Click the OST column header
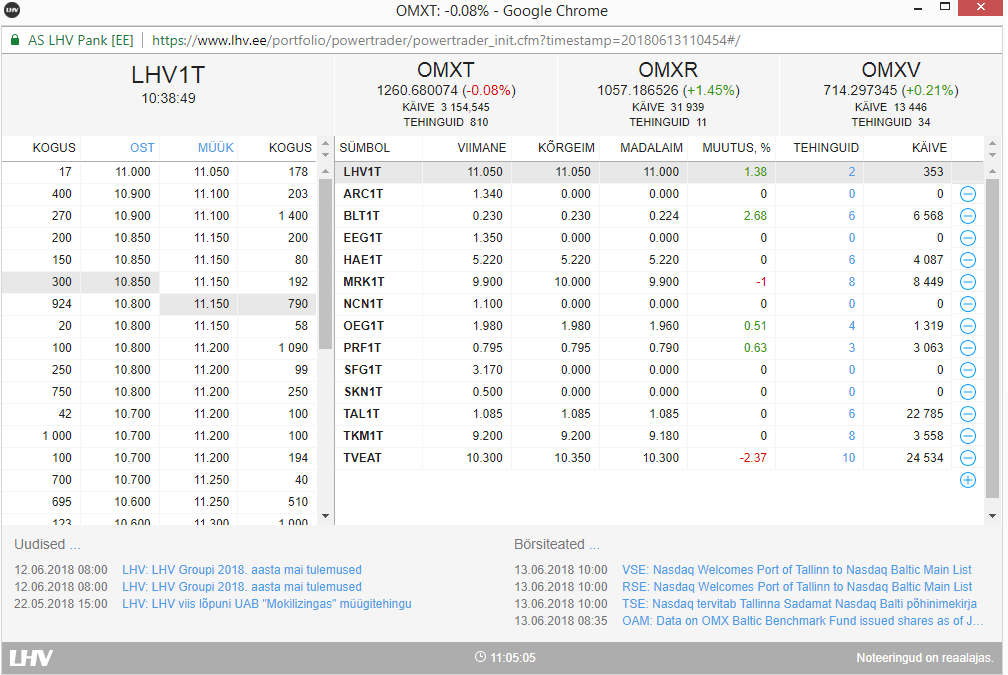Screen dimensions: 1008x675 tap(142, 148)
